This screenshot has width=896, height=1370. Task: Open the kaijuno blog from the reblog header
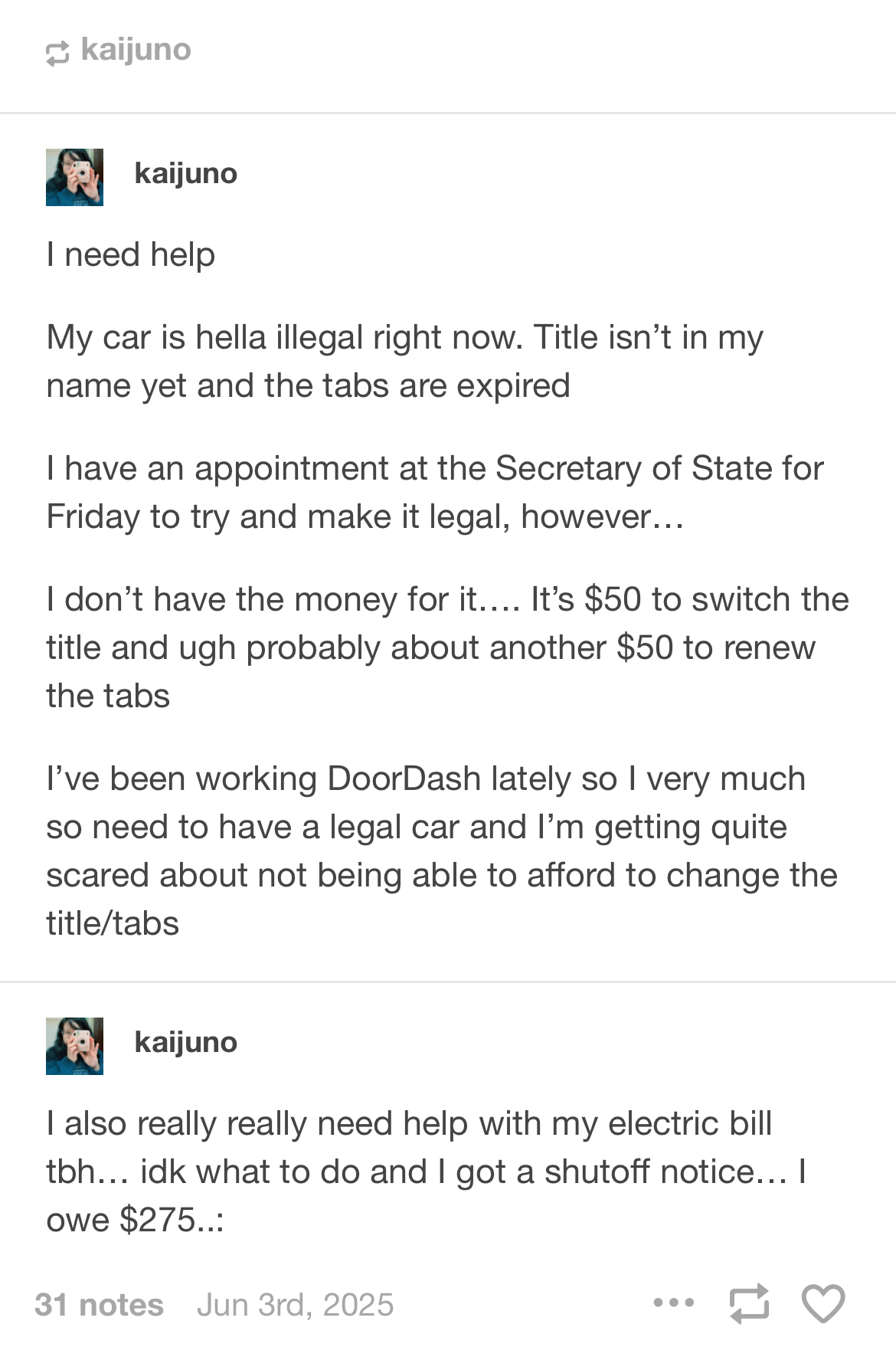coord(136,50)
